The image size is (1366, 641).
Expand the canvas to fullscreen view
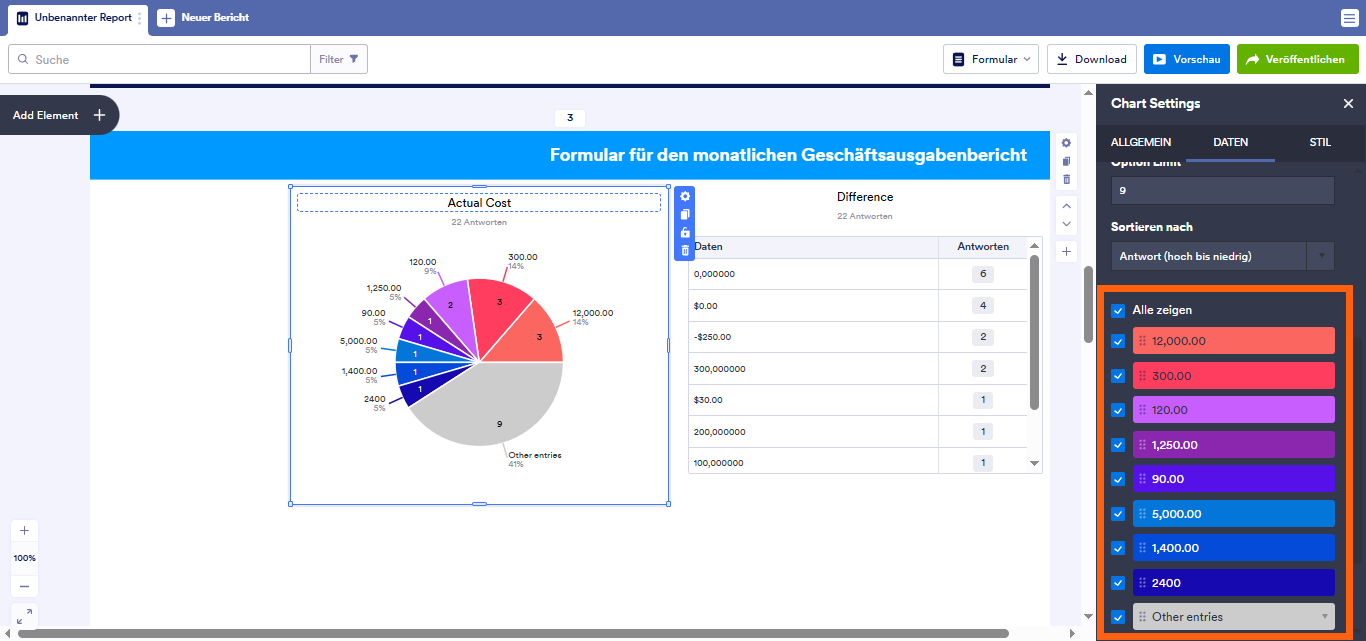[x=24, y=615]
